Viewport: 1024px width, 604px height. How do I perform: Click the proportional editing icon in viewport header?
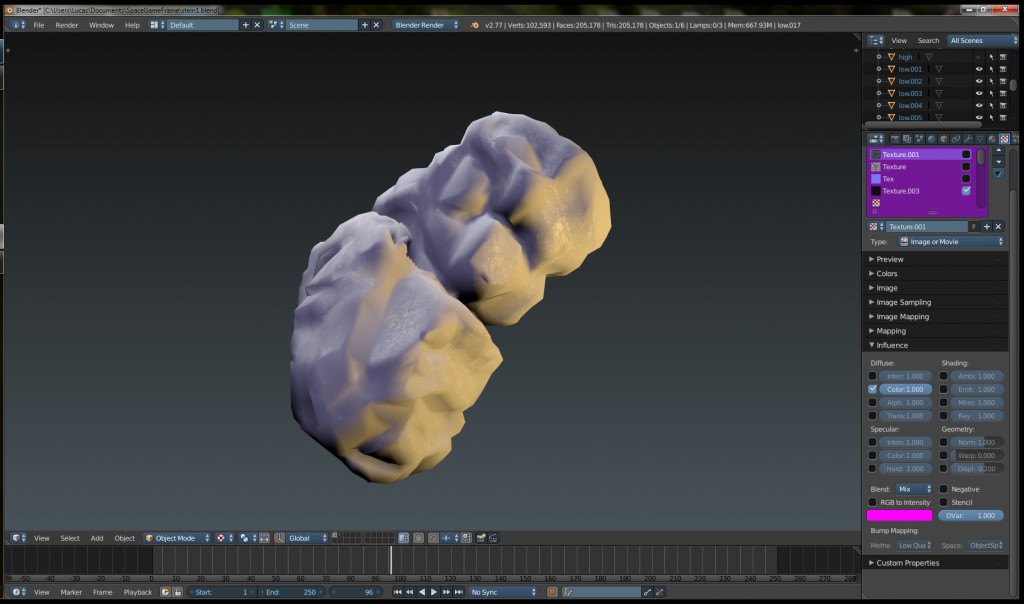coord(246,537)
